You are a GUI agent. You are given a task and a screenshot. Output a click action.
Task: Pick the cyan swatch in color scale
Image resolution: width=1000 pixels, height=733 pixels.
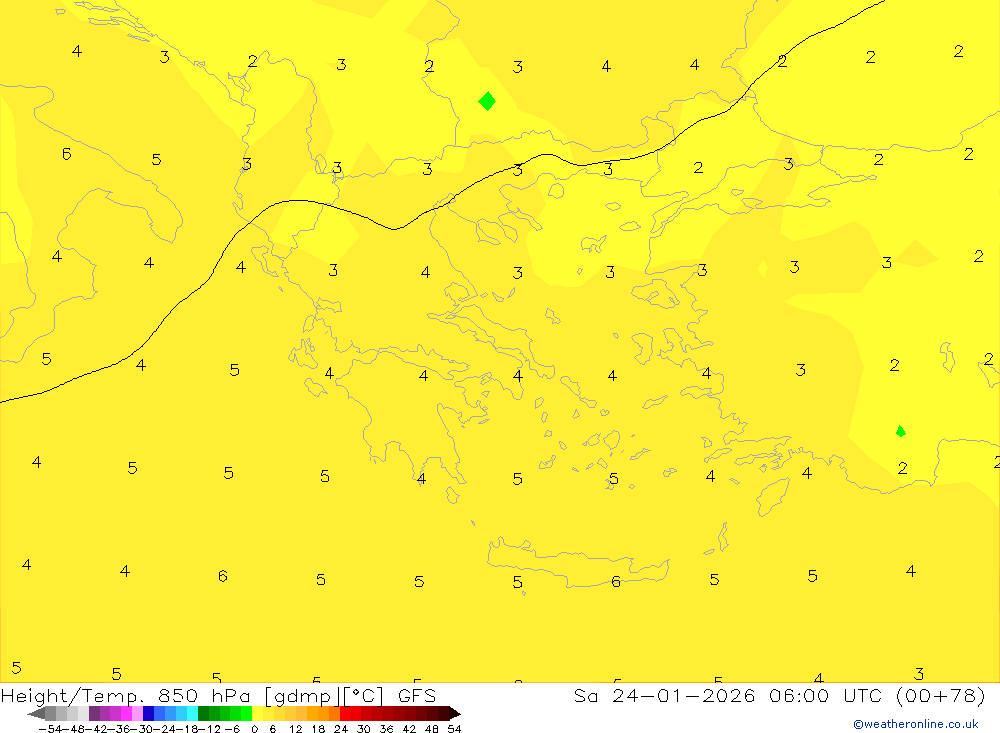(x=193, y=714)
